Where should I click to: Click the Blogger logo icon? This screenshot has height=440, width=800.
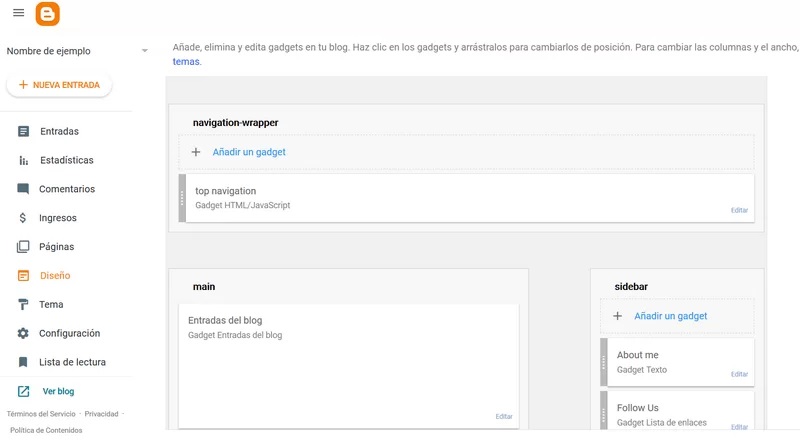pyautogui.click(x=48, y=14)
